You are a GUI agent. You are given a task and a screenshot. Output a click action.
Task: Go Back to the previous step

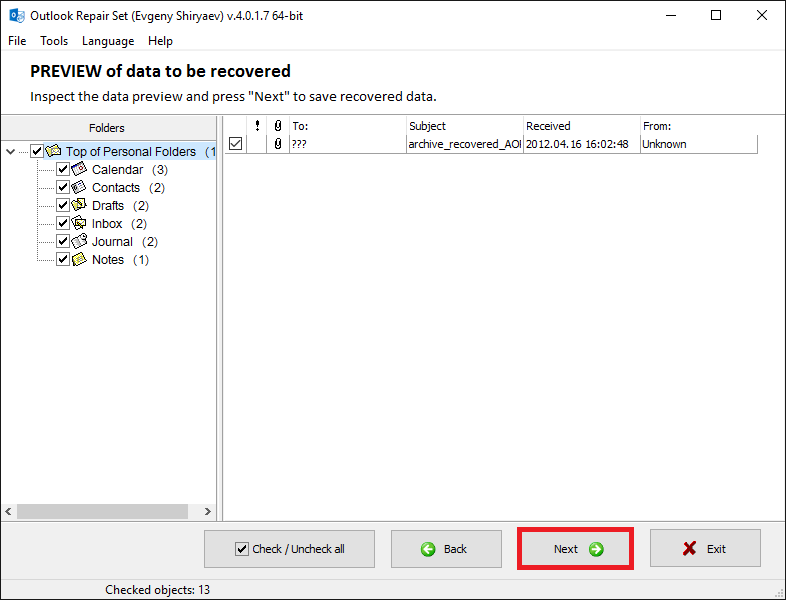pyautogui.click(x=446, y=549)
